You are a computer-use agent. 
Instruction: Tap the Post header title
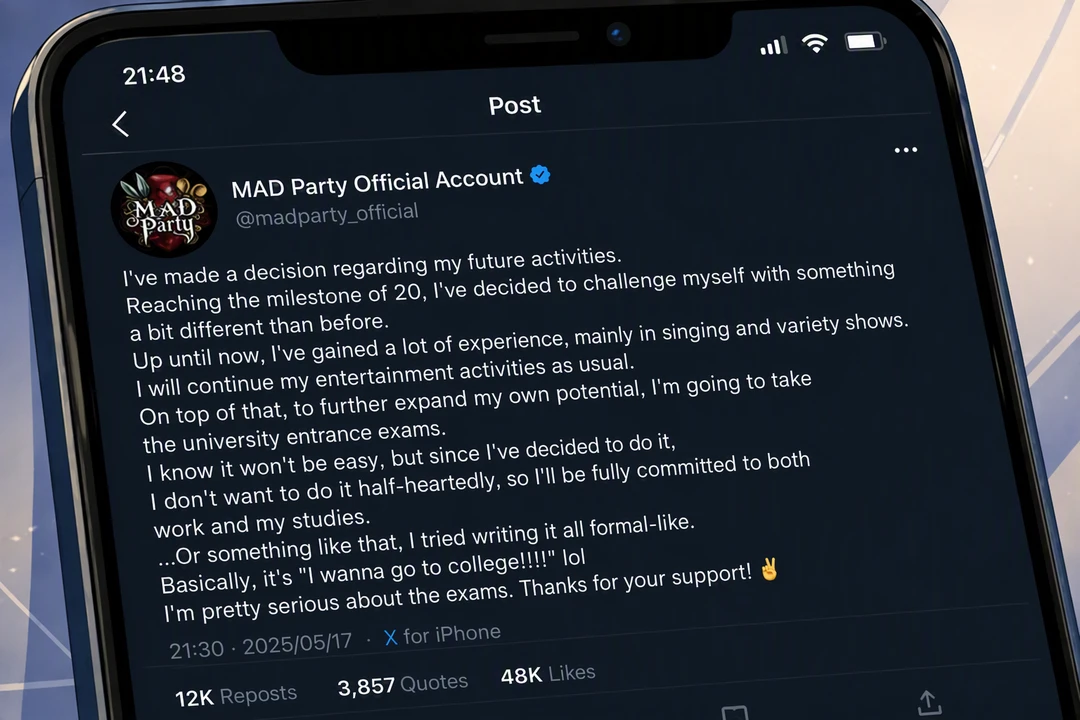(515, 105)
